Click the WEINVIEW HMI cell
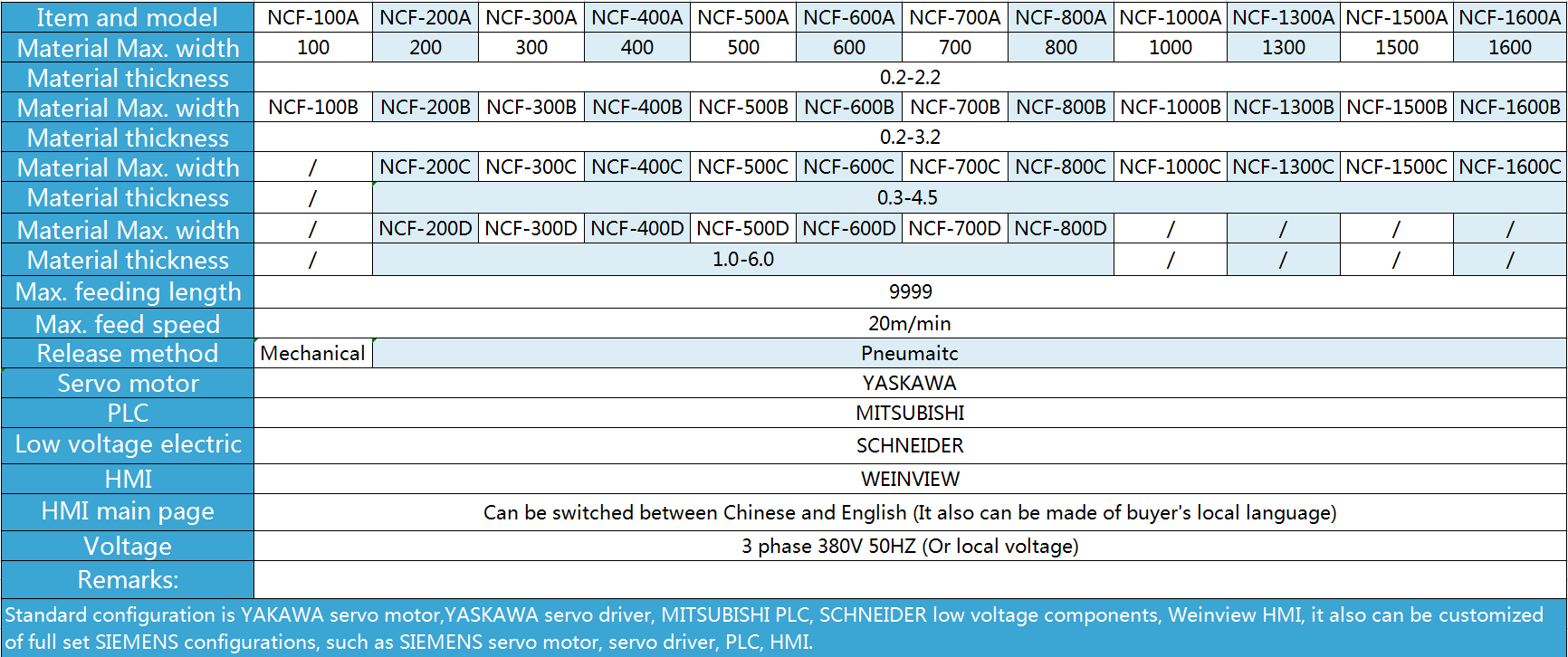 (x=911, y=479)
